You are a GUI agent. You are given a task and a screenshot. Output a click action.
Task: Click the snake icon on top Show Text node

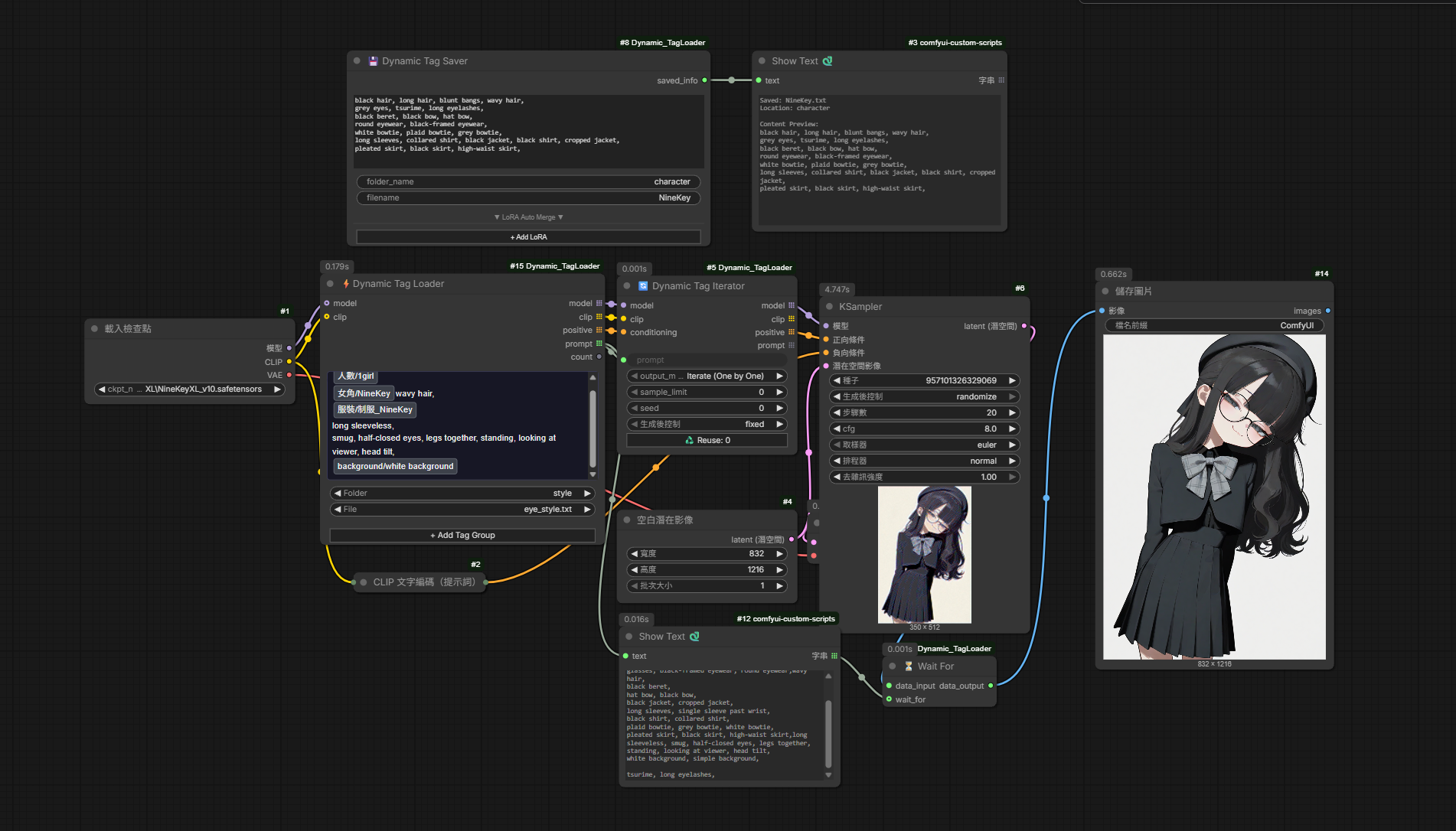[x=828, y=61]
